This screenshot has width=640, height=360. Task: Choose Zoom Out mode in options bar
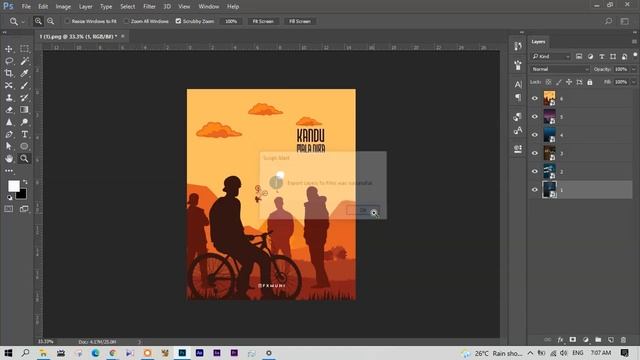(51, 21)
